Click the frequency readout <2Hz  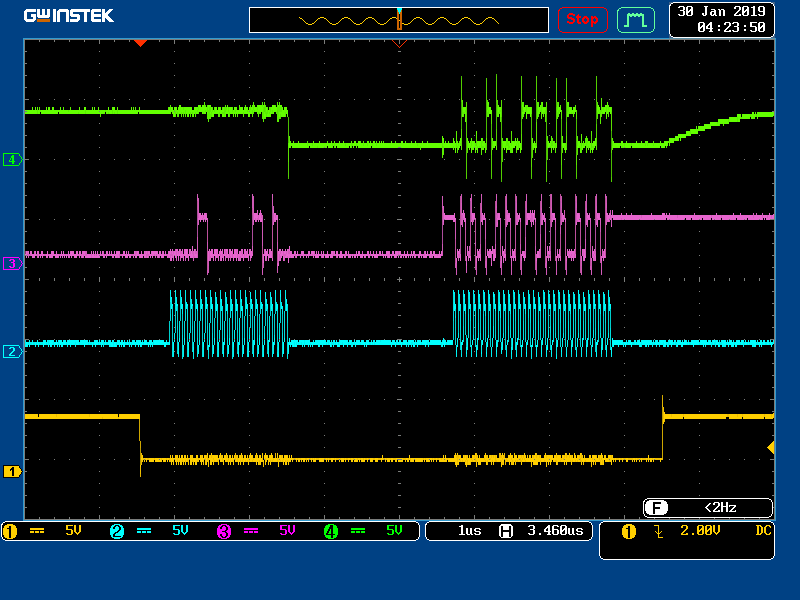click(720, 508)
